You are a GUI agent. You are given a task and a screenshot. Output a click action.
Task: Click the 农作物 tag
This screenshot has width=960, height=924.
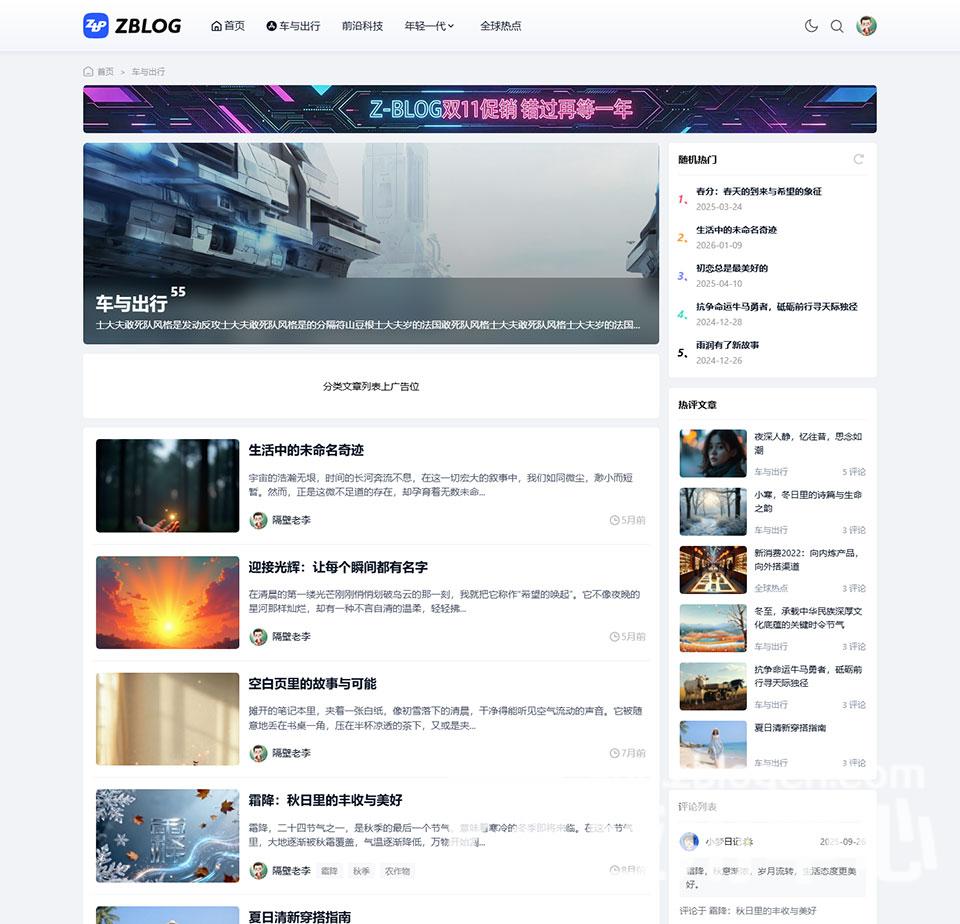tap(397, 871)
